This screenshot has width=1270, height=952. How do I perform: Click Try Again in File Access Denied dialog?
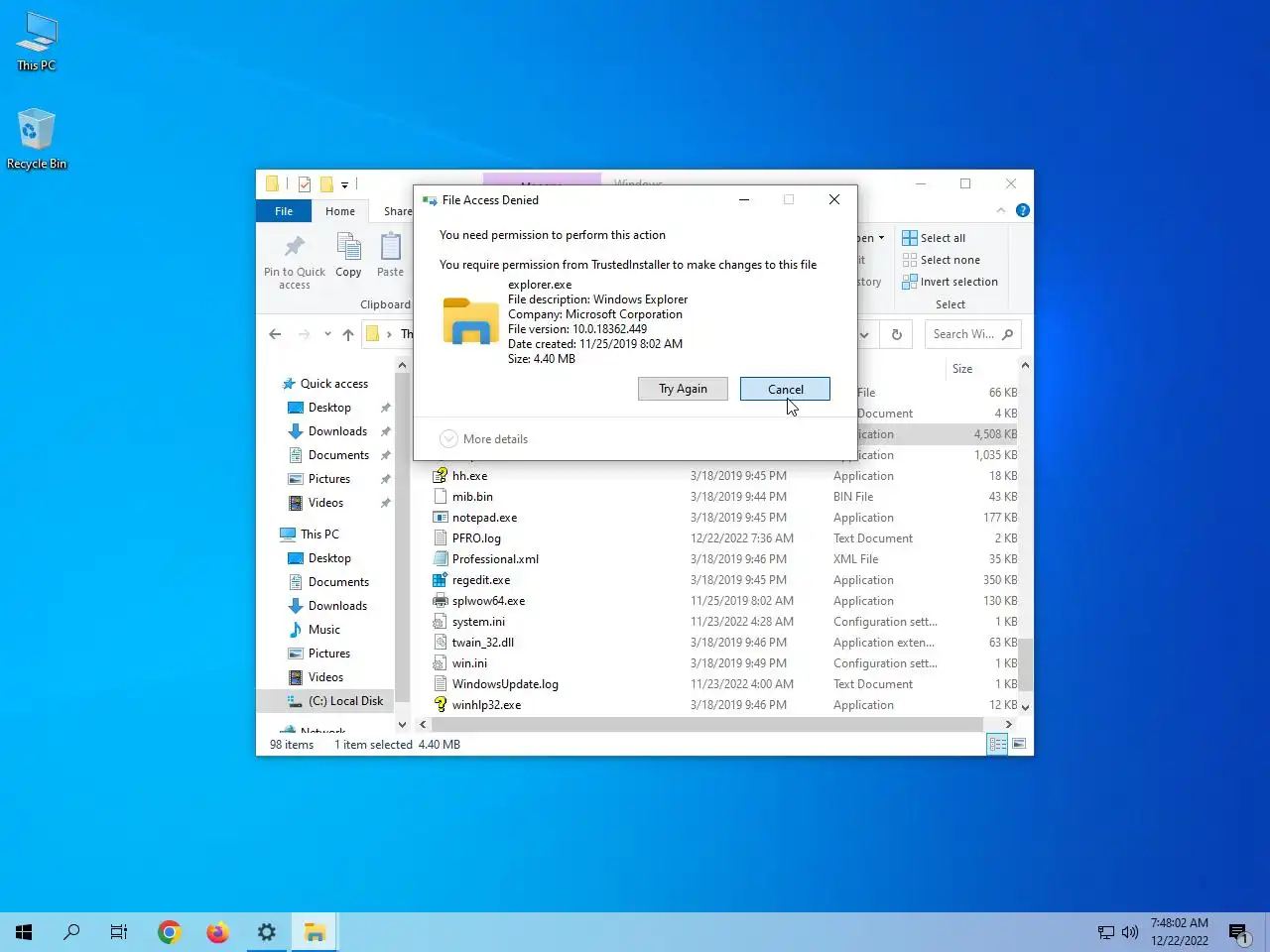click(683, 389)
